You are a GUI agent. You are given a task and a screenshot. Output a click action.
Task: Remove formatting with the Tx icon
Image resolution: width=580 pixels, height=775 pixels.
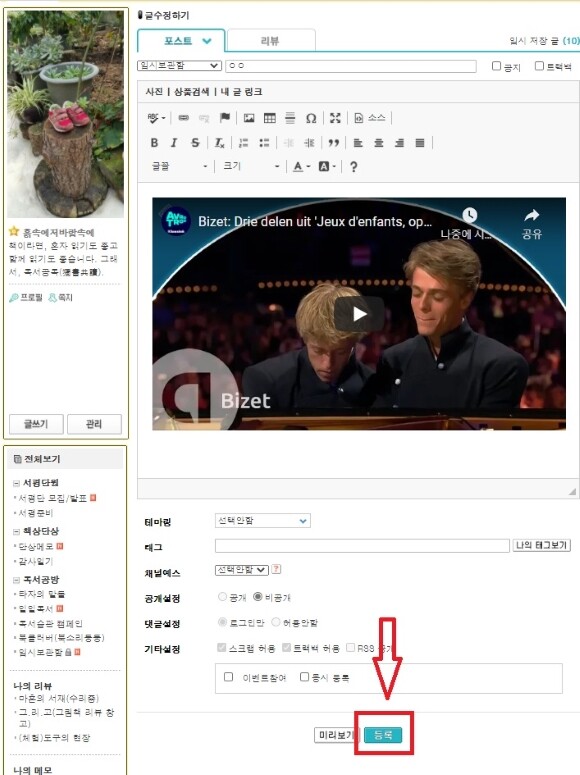tap(219, 142)
